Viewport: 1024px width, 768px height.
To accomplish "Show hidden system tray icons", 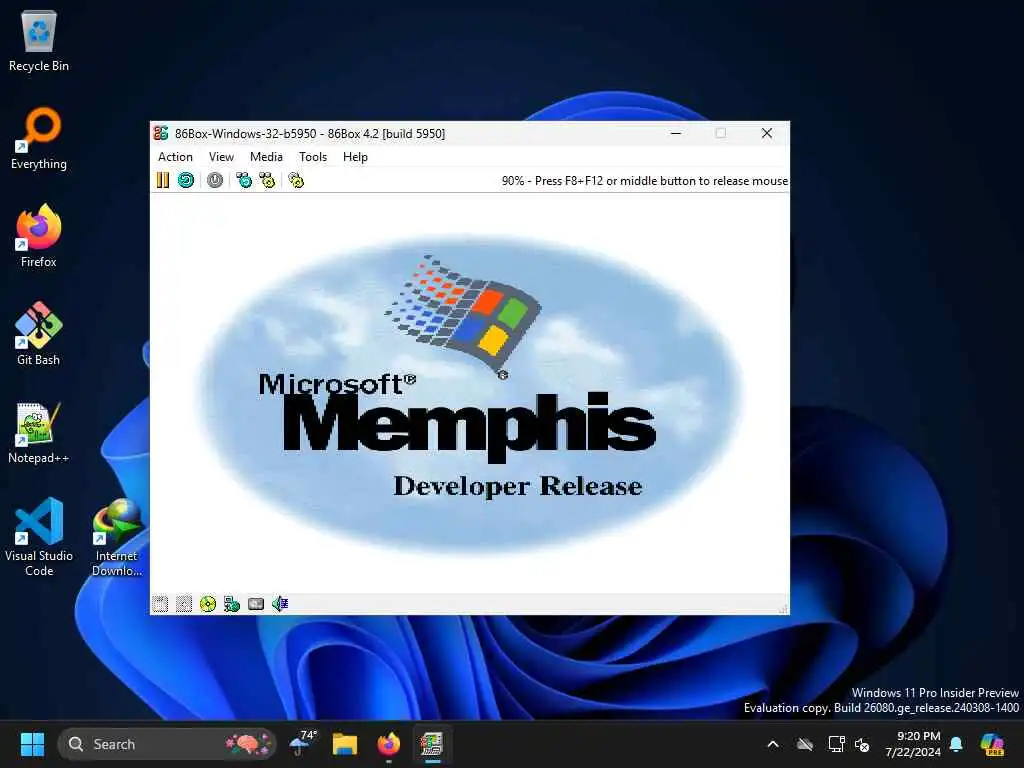I will coord(773,744).
